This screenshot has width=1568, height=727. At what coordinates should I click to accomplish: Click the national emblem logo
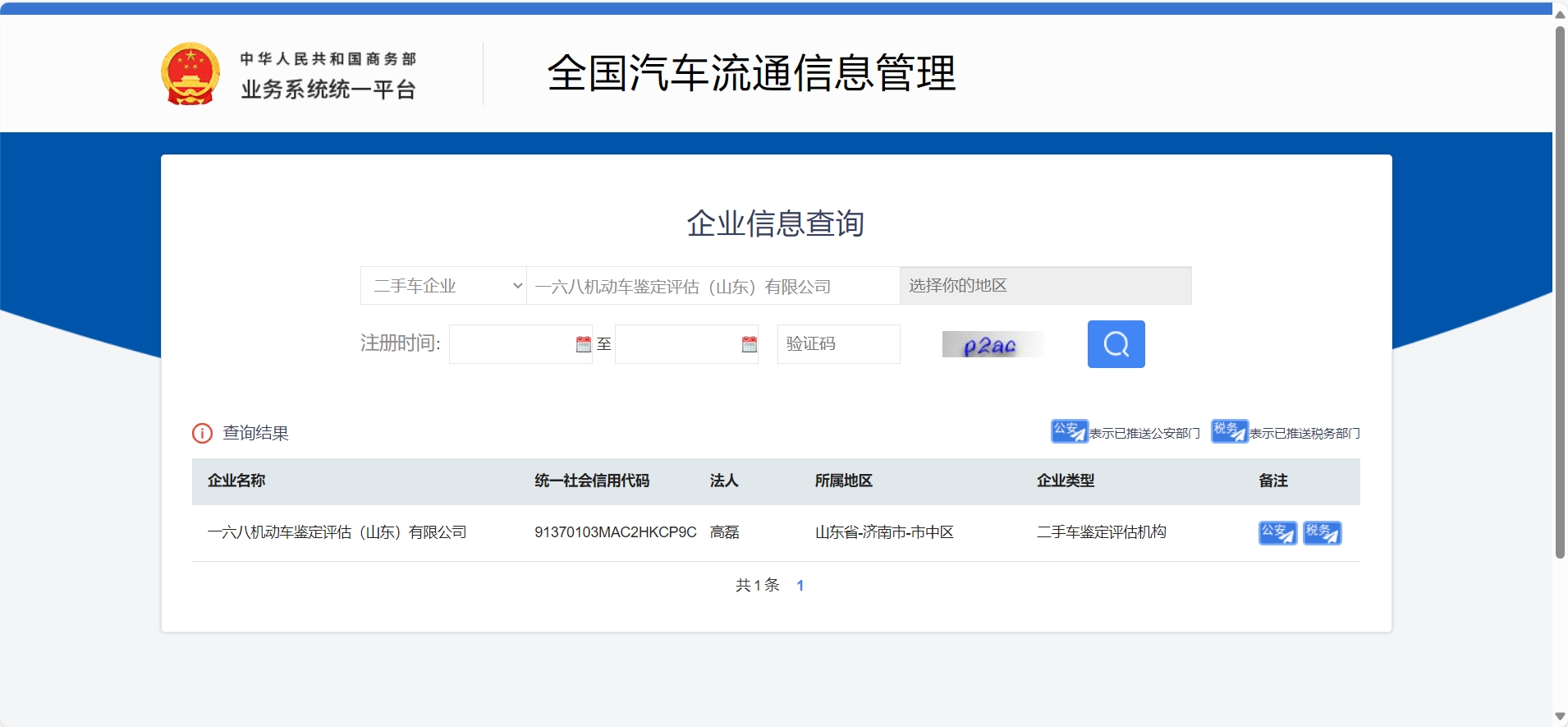coord(190,74)
